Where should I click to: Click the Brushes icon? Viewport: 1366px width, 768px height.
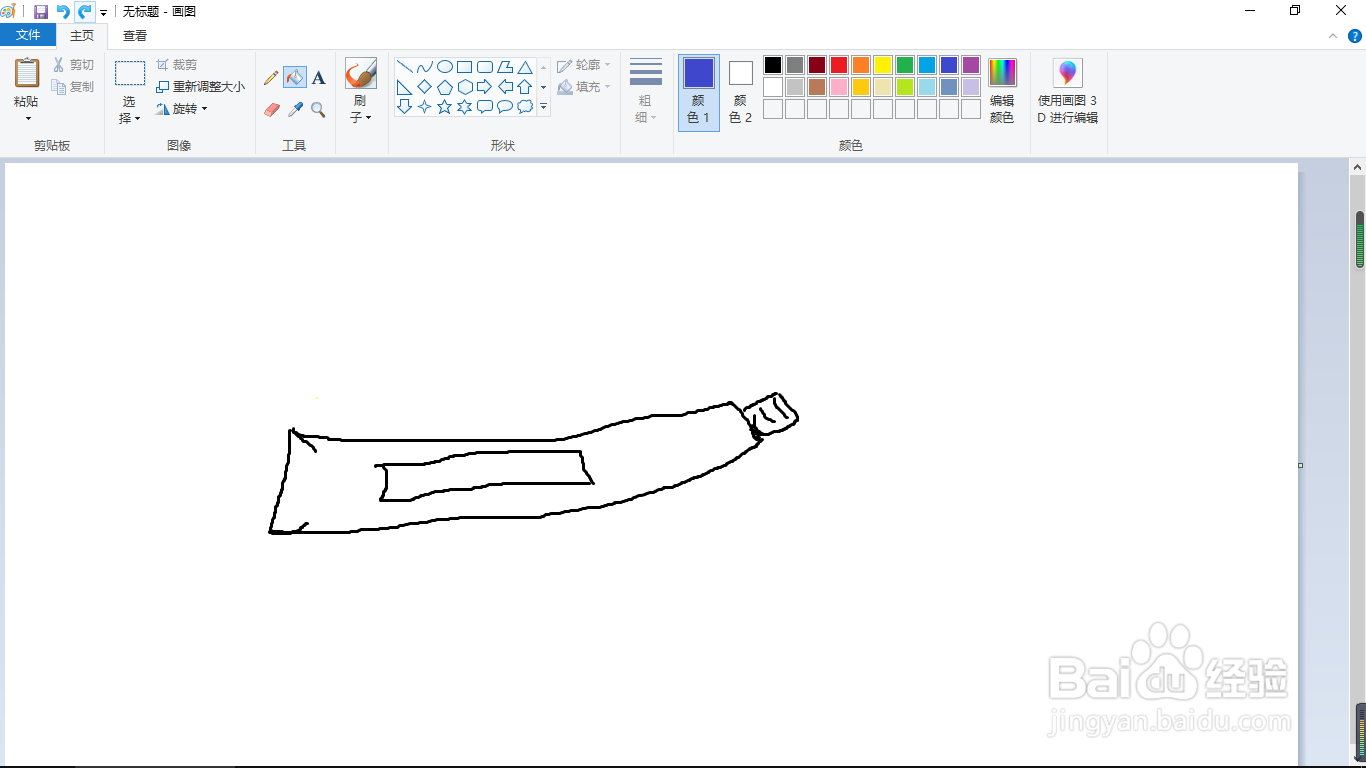coord(360,74)
